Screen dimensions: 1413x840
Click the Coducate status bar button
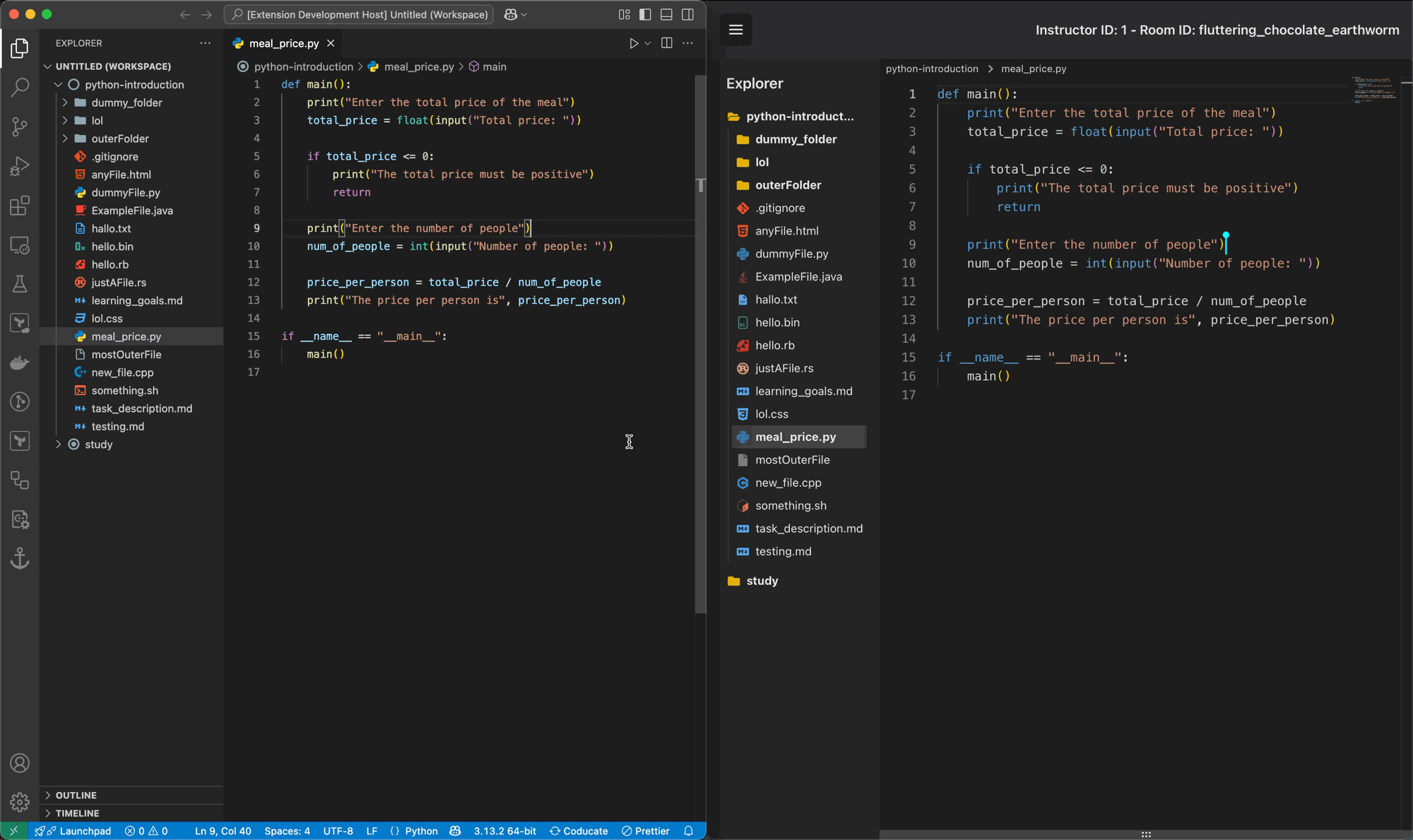tap(579, 831)
